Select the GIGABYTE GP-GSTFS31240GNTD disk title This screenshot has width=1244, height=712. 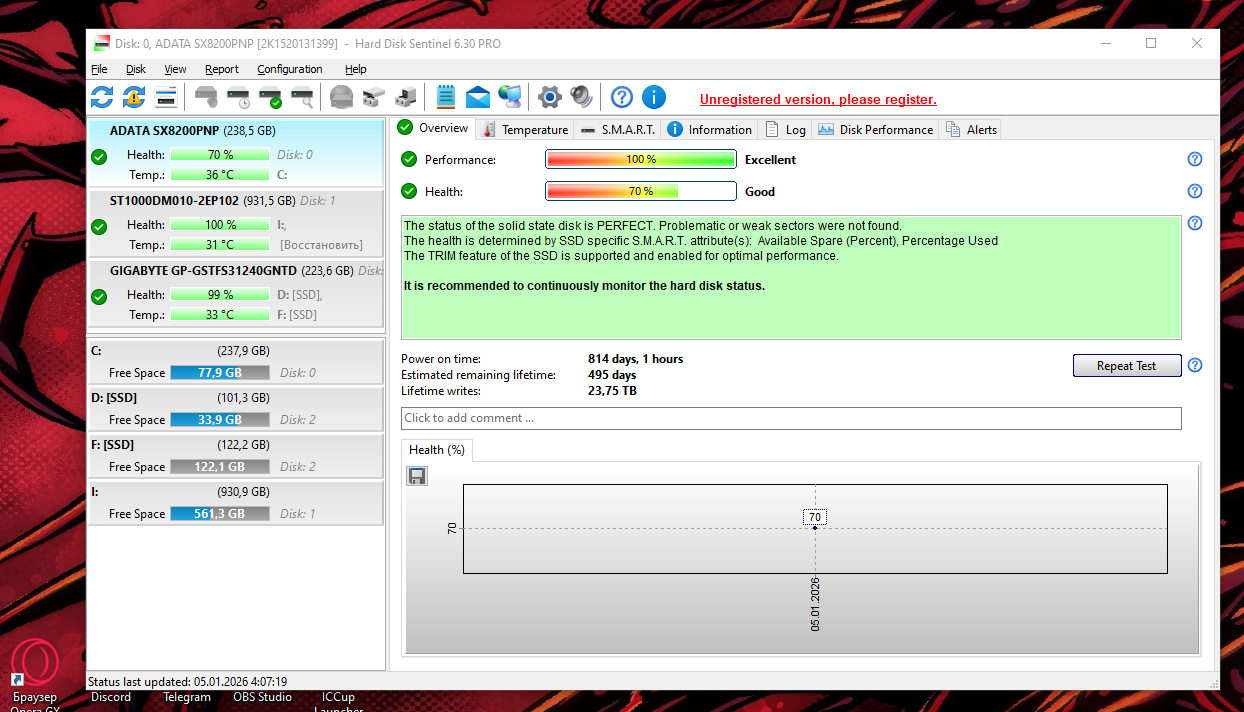coord(203,270)
